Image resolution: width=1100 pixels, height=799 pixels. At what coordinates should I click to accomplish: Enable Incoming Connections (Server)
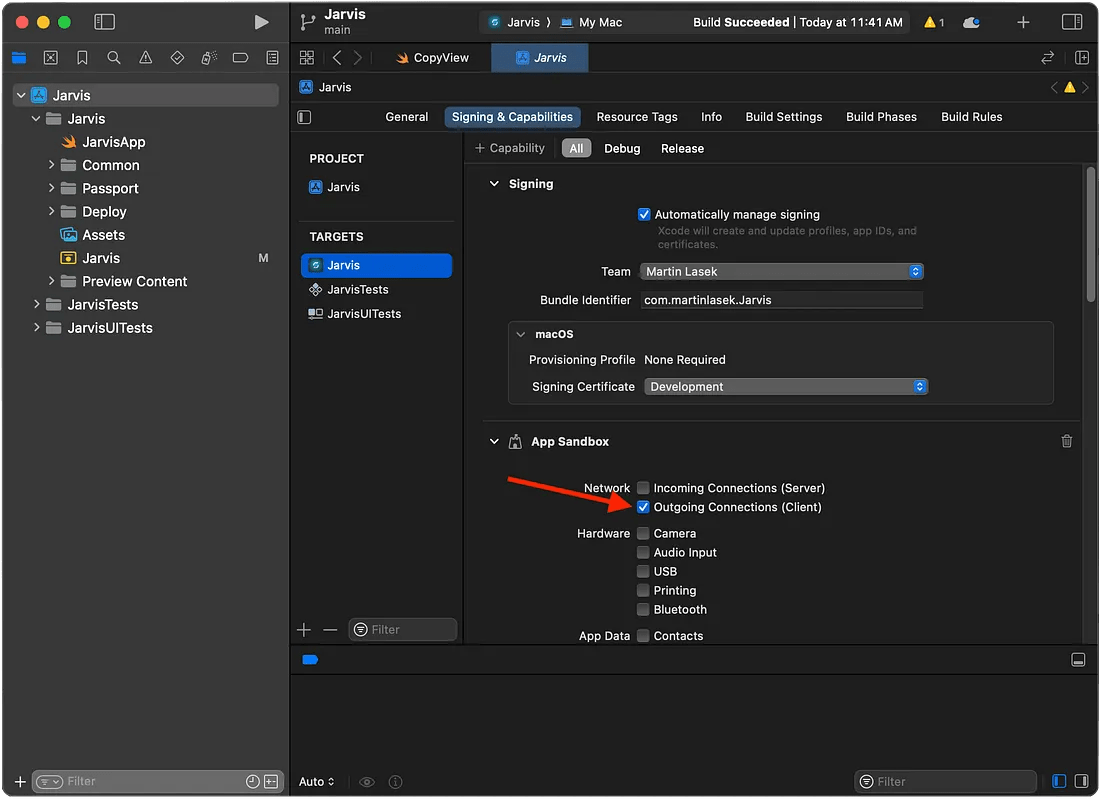point(643,488)
